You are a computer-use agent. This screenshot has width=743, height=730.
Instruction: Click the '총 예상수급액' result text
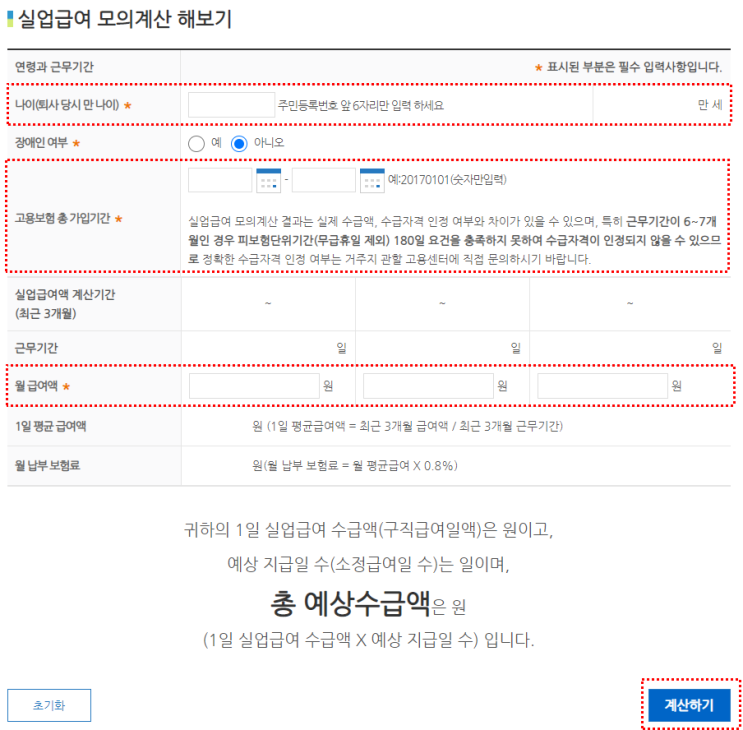coord(350,604)
